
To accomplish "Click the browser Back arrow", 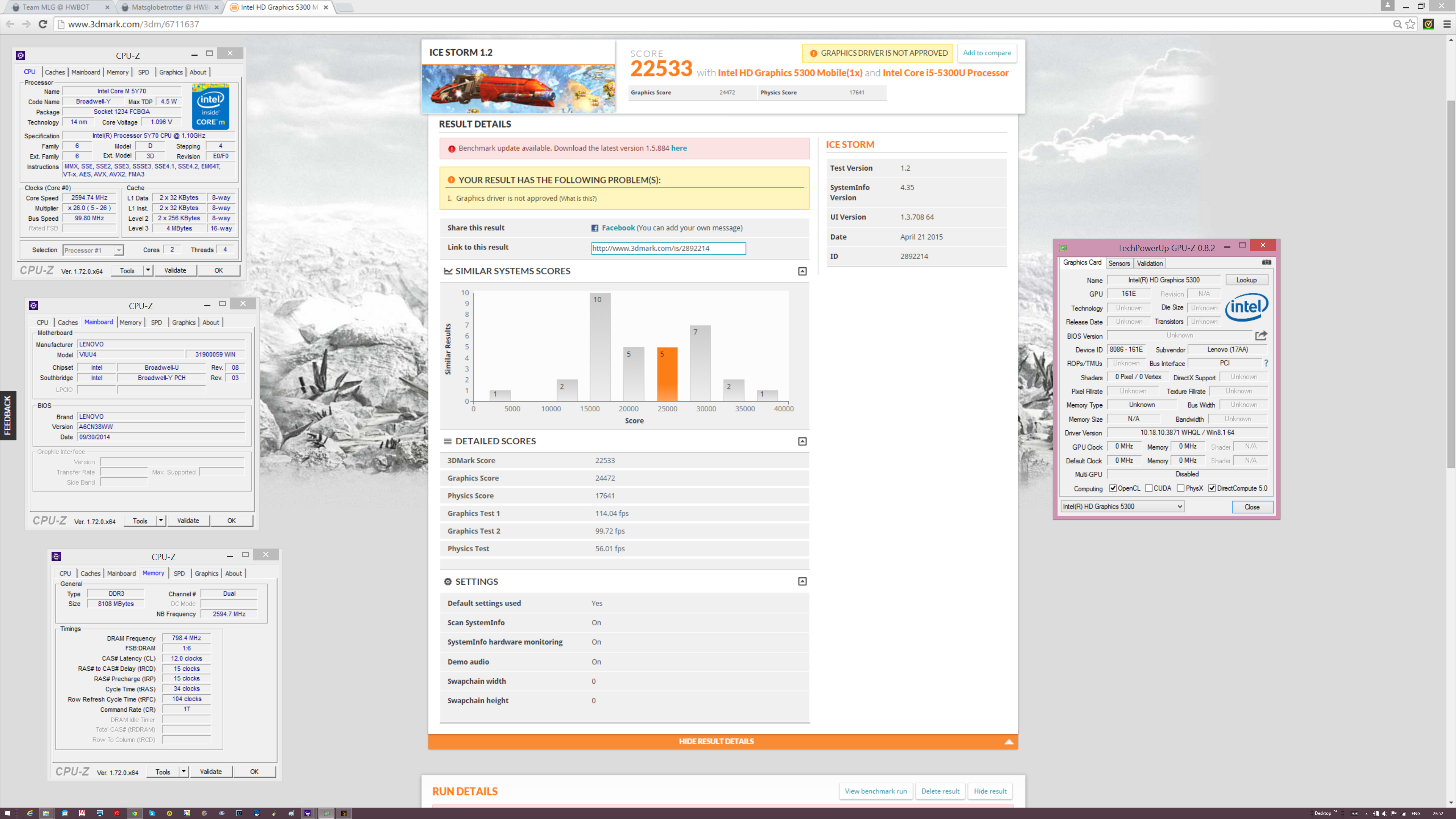I will click(x=9, y=24).
